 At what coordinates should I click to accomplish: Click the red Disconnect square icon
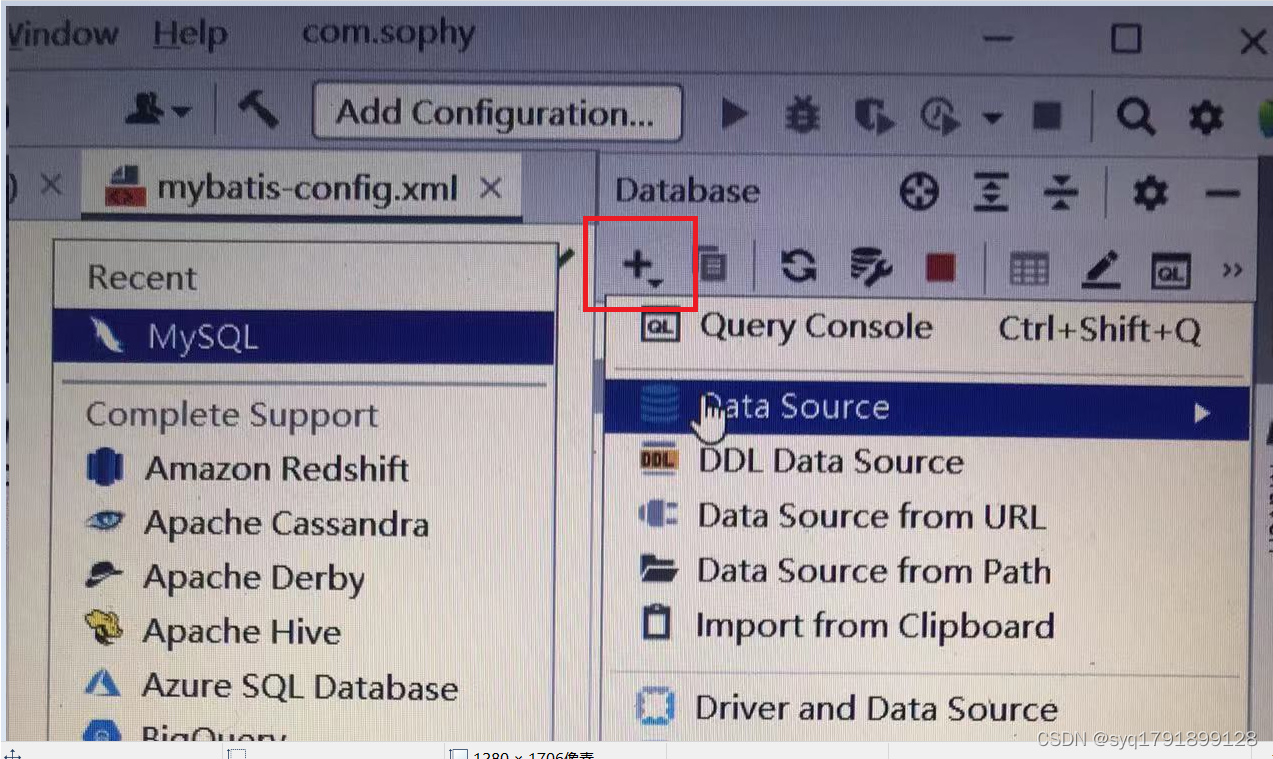point(940,268)
